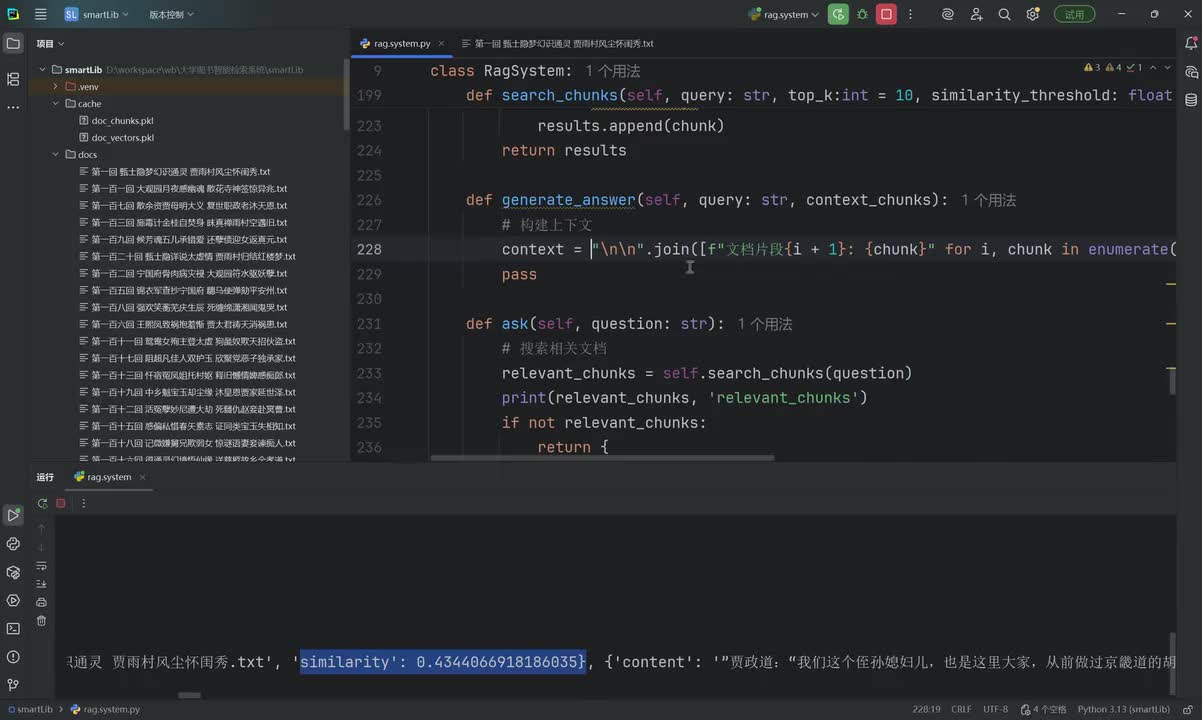
Task: Open the rag.system run configuration dropdown
Action: 783,14
